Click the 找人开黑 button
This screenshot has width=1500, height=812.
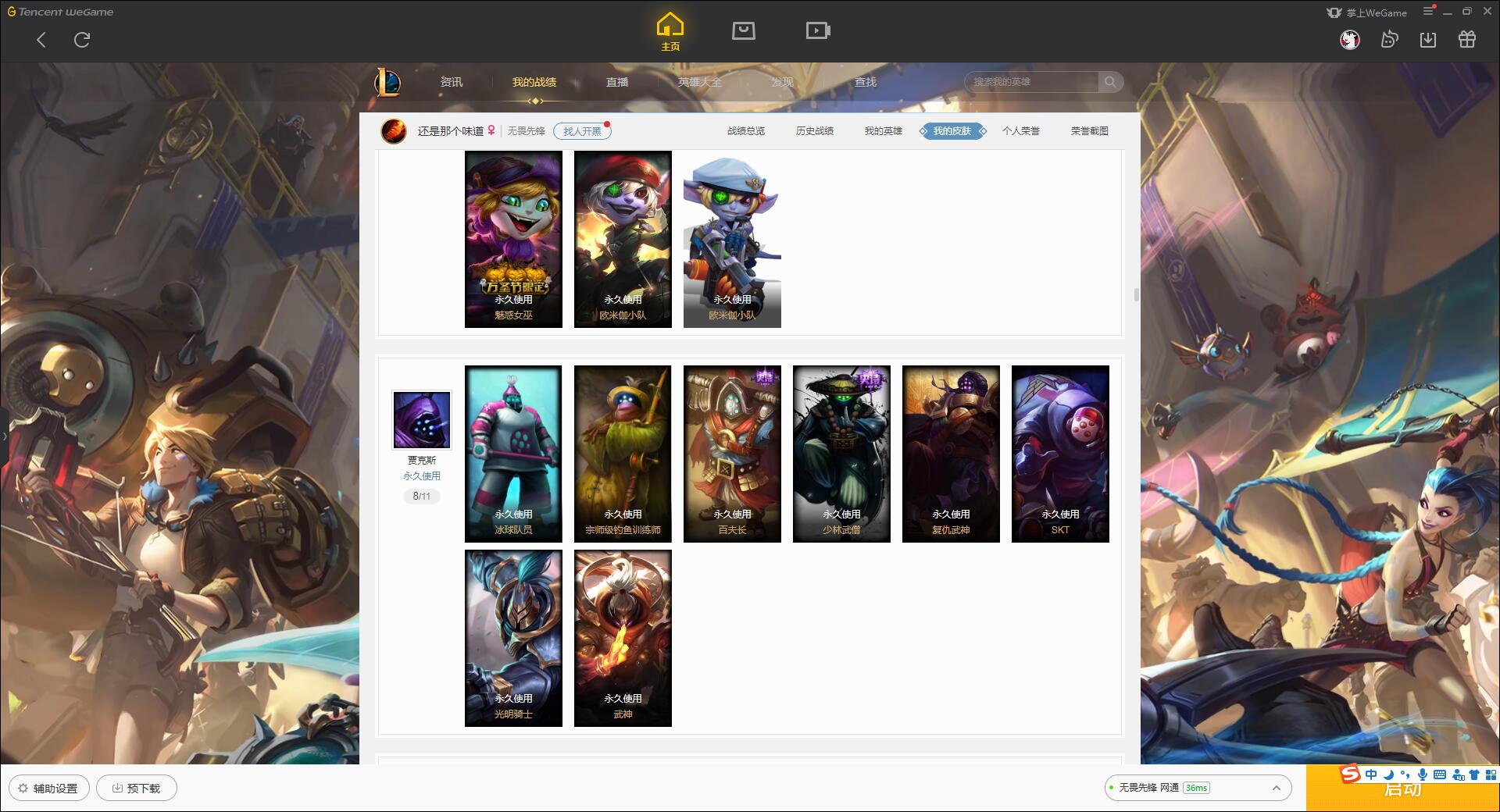click(582, 131)
